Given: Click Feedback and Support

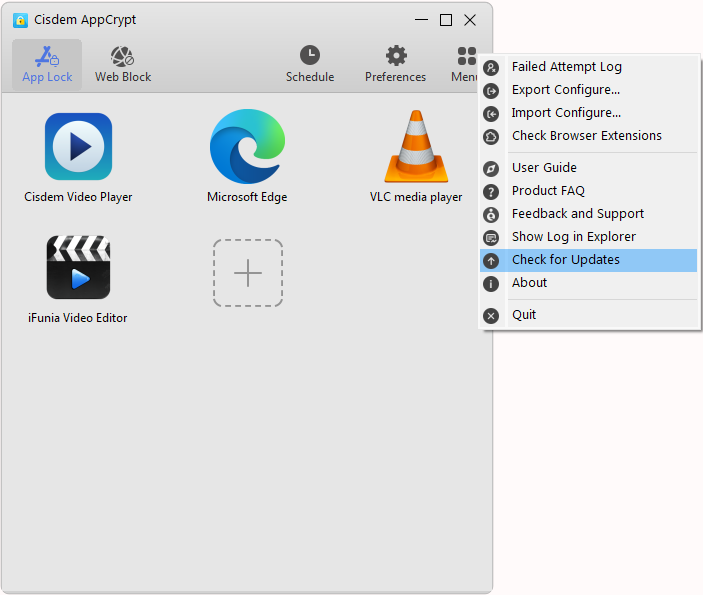Looking at the screenshot, I should [x=577, y=214].
